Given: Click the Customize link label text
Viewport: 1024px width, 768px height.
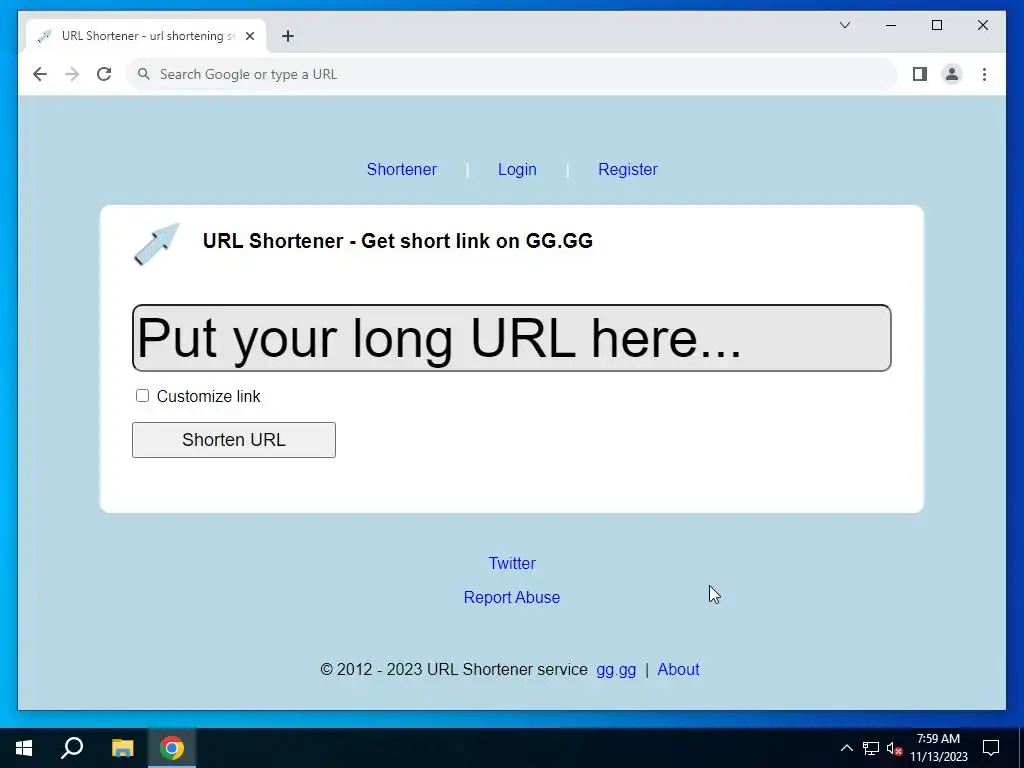Looking at the screenshot, I should click(x=208, y=396).
